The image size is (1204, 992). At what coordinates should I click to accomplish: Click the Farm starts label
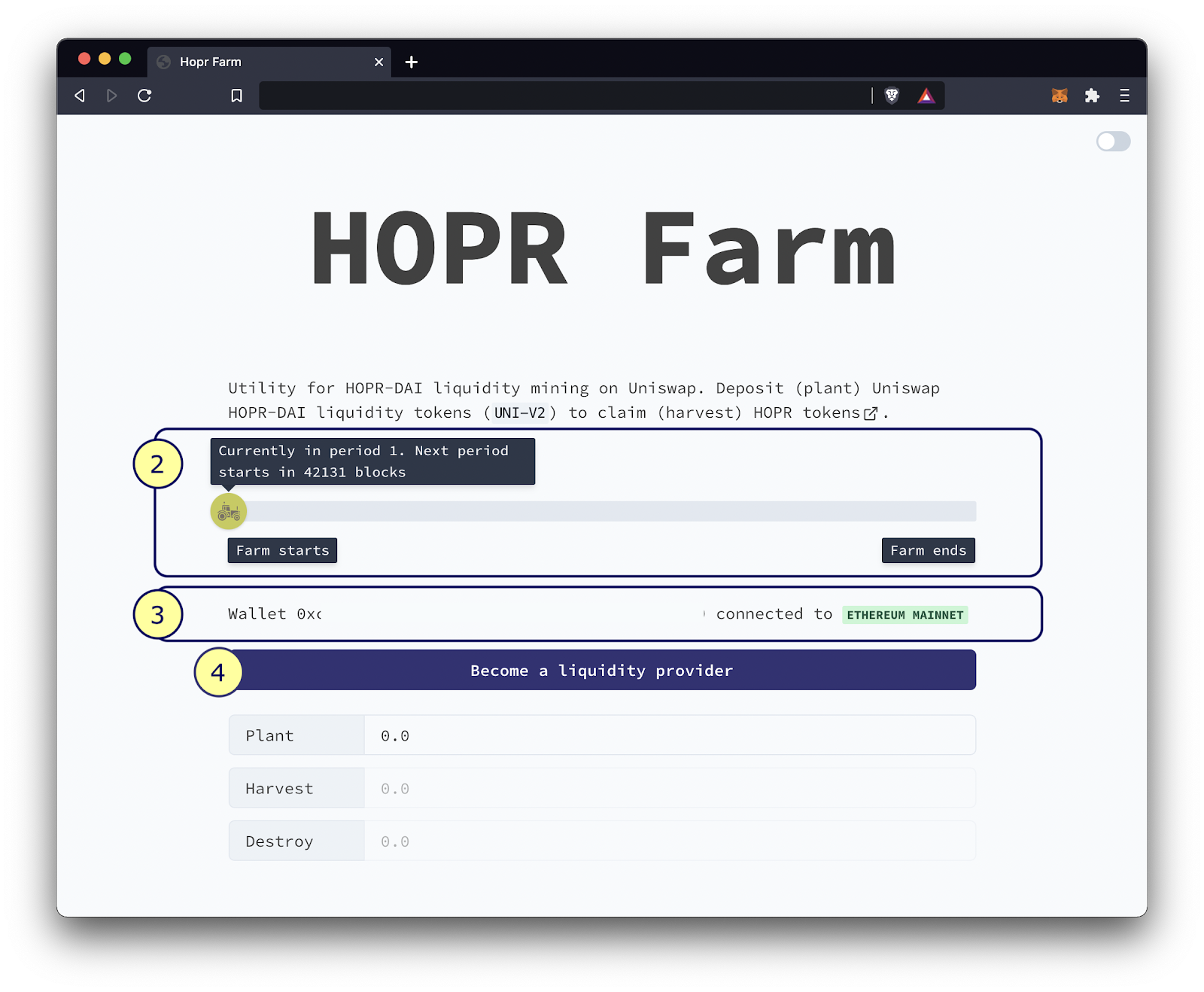tap(282, 550)
